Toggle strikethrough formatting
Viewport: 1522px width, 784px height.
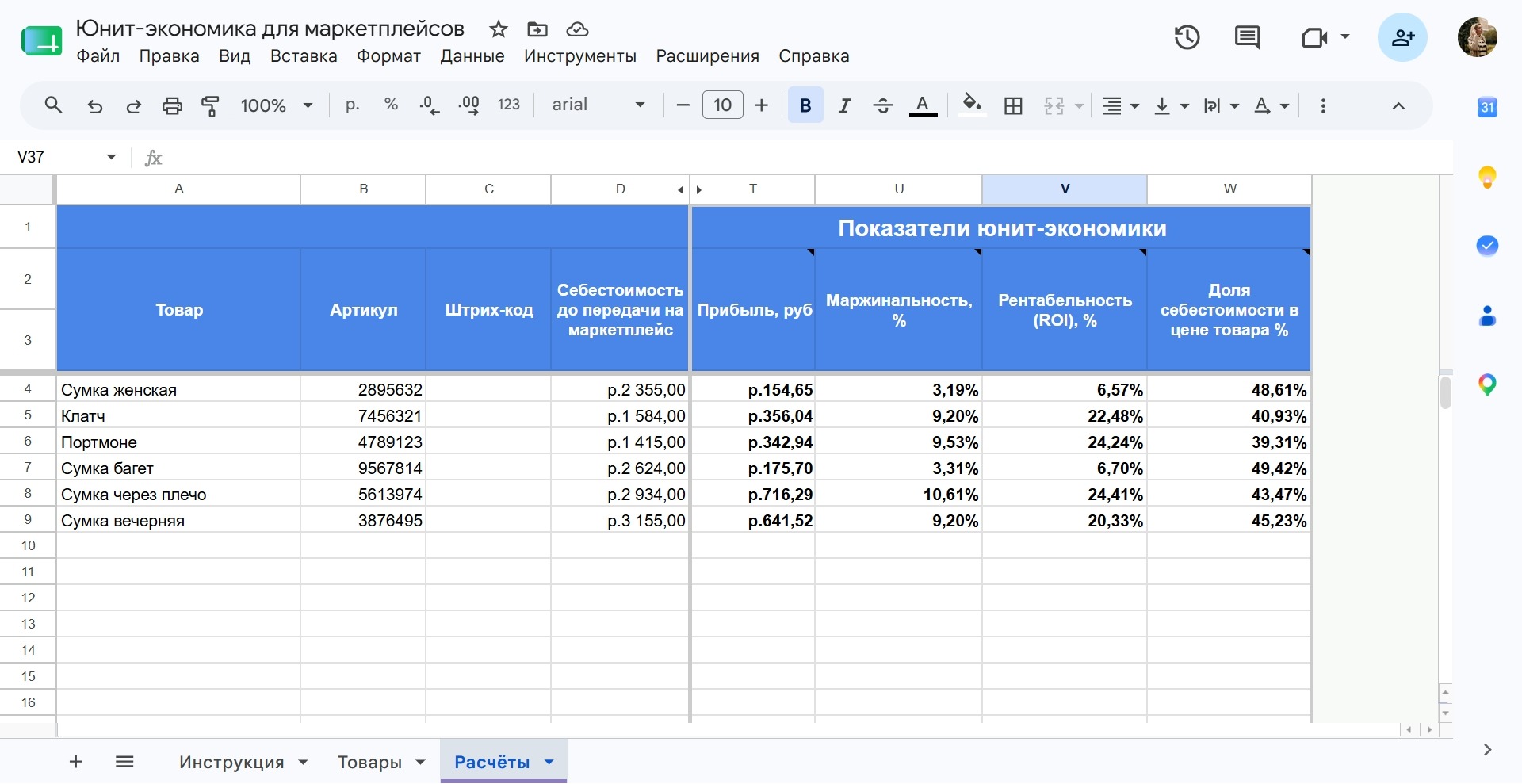tap(883, 105)
